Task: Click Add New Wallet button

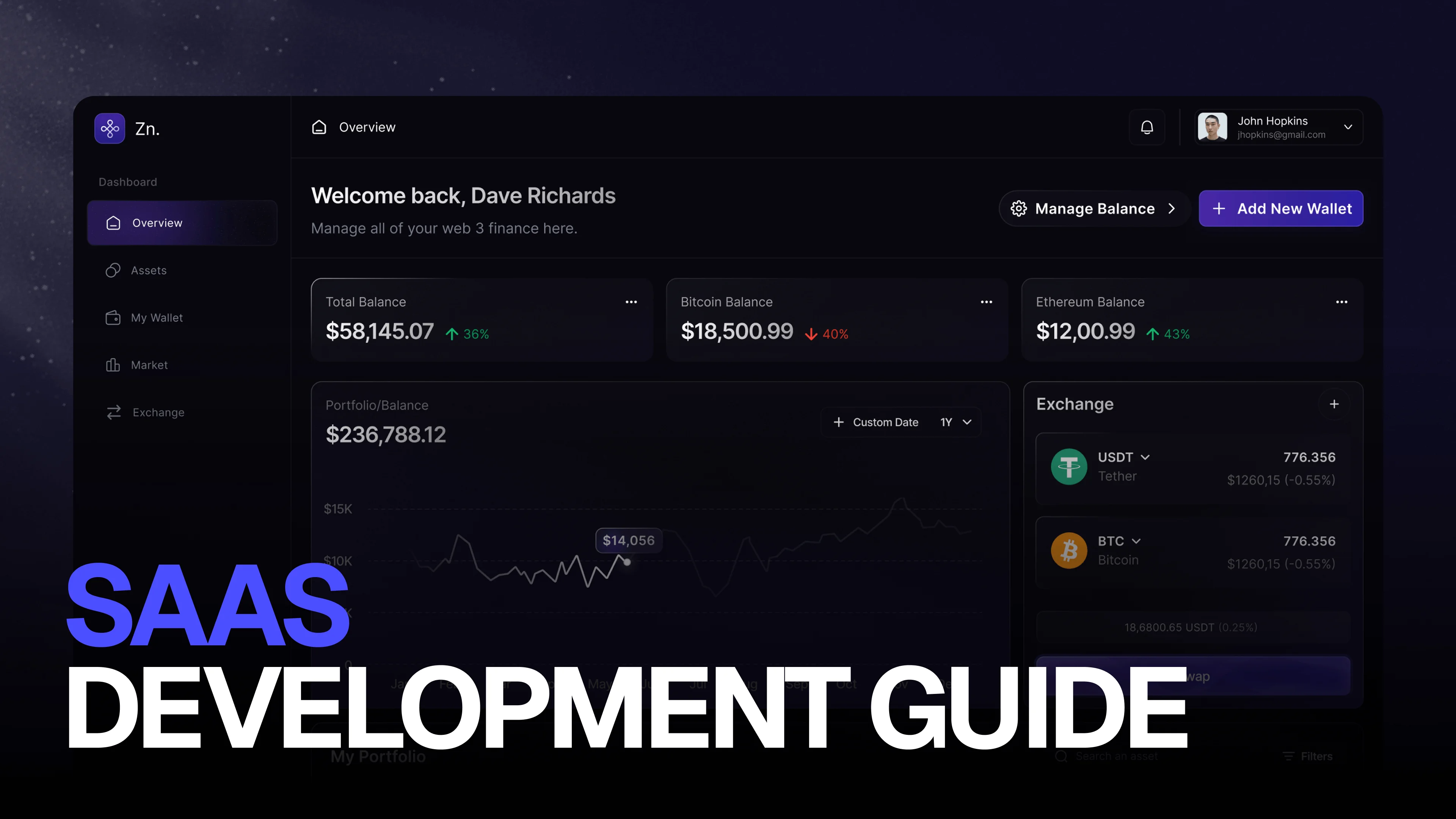Action: [x=1281, y=209]
